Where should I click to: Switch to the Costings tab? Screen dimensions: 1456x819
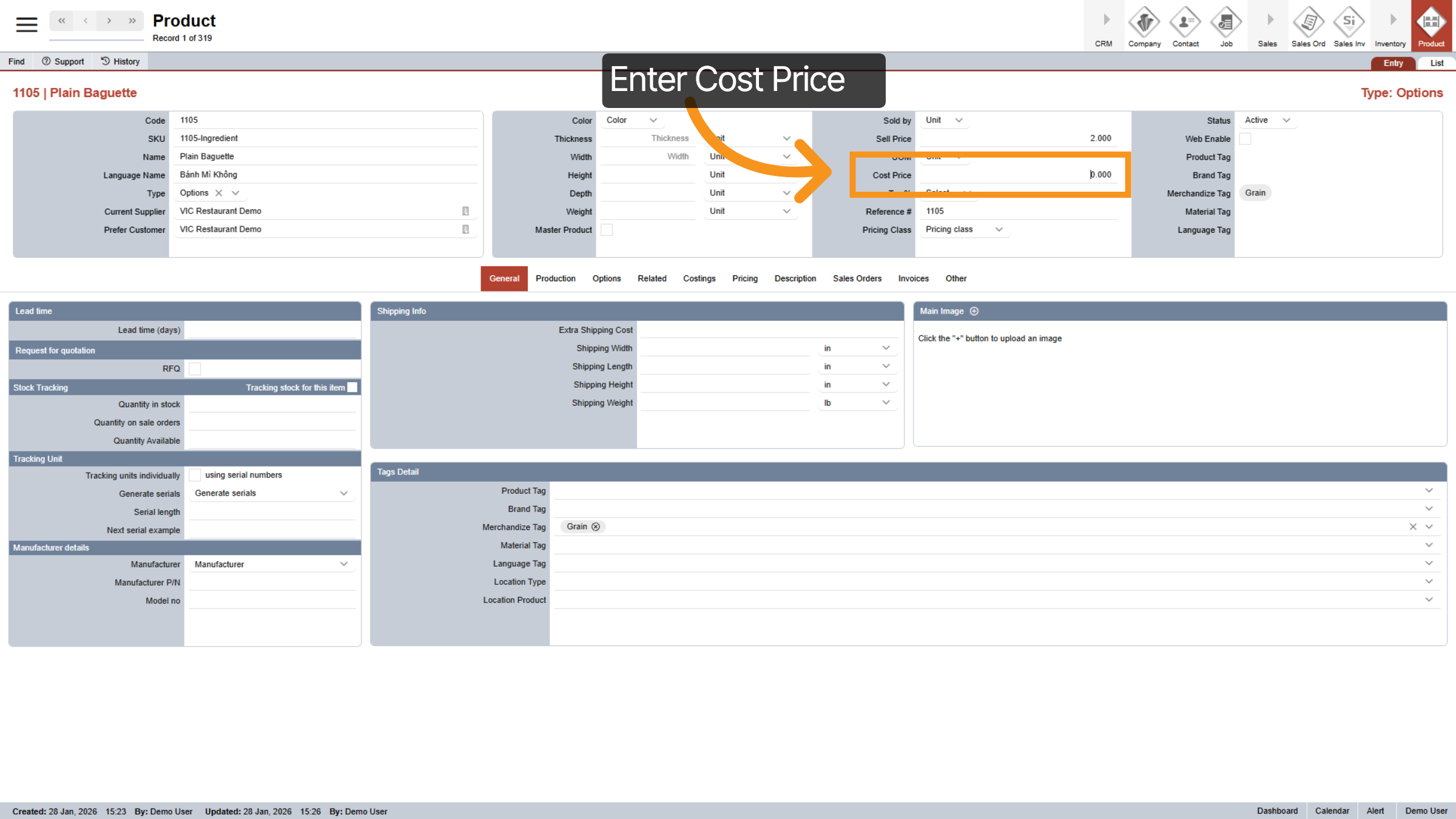[x=699, y=278]
